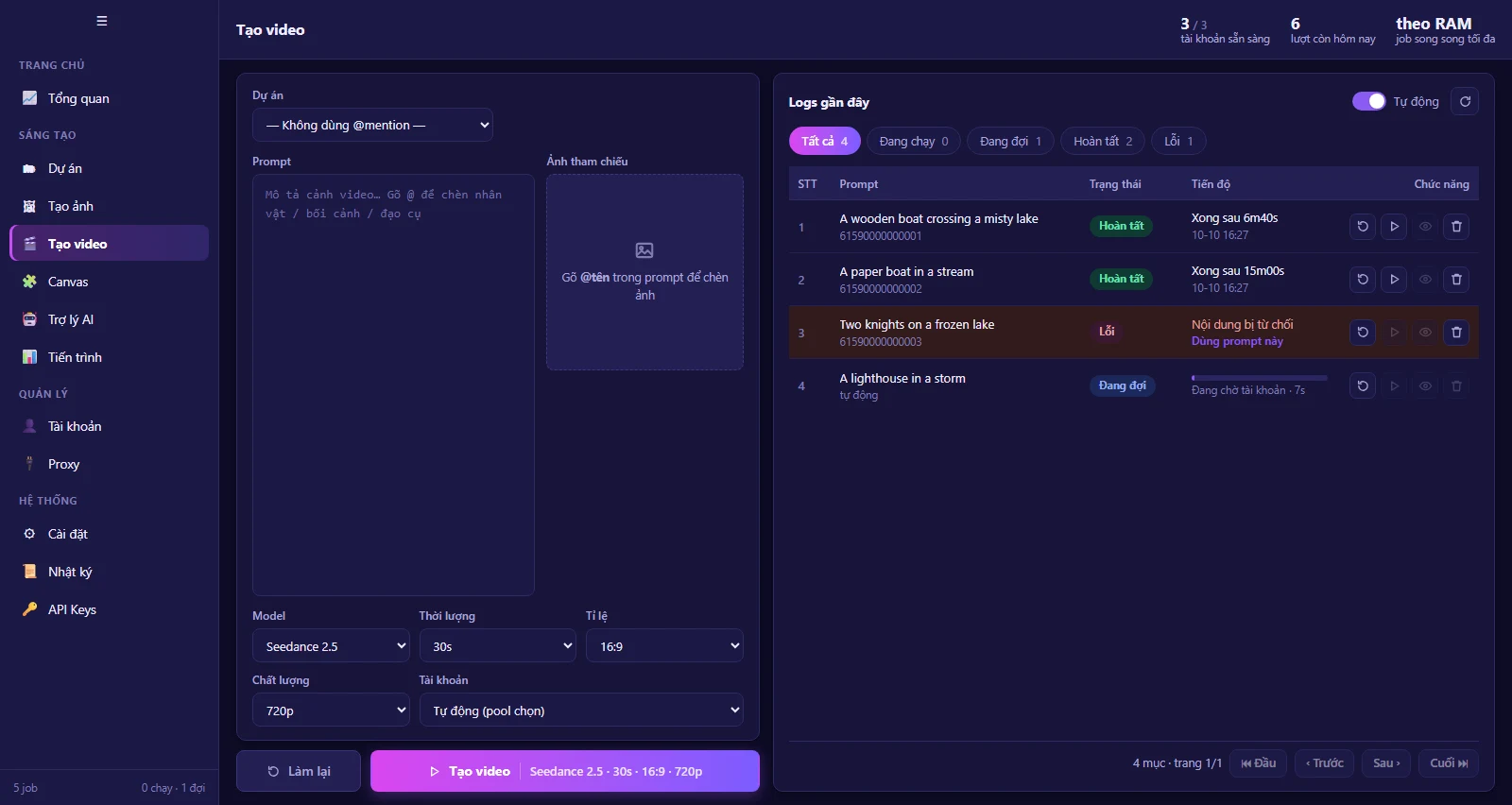Show the Tất cả filter tab
The width and height of the screenshot is (1512, 805).
pyautogui.click(x=825, y=141)
